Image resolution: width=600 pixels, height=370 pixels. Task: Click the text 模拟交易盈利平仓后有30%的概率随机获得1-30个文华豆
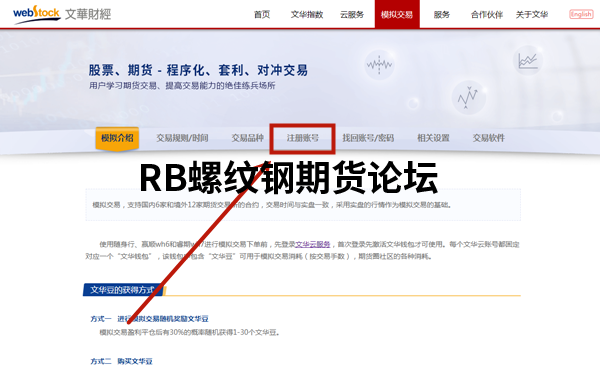pos(190,333)
